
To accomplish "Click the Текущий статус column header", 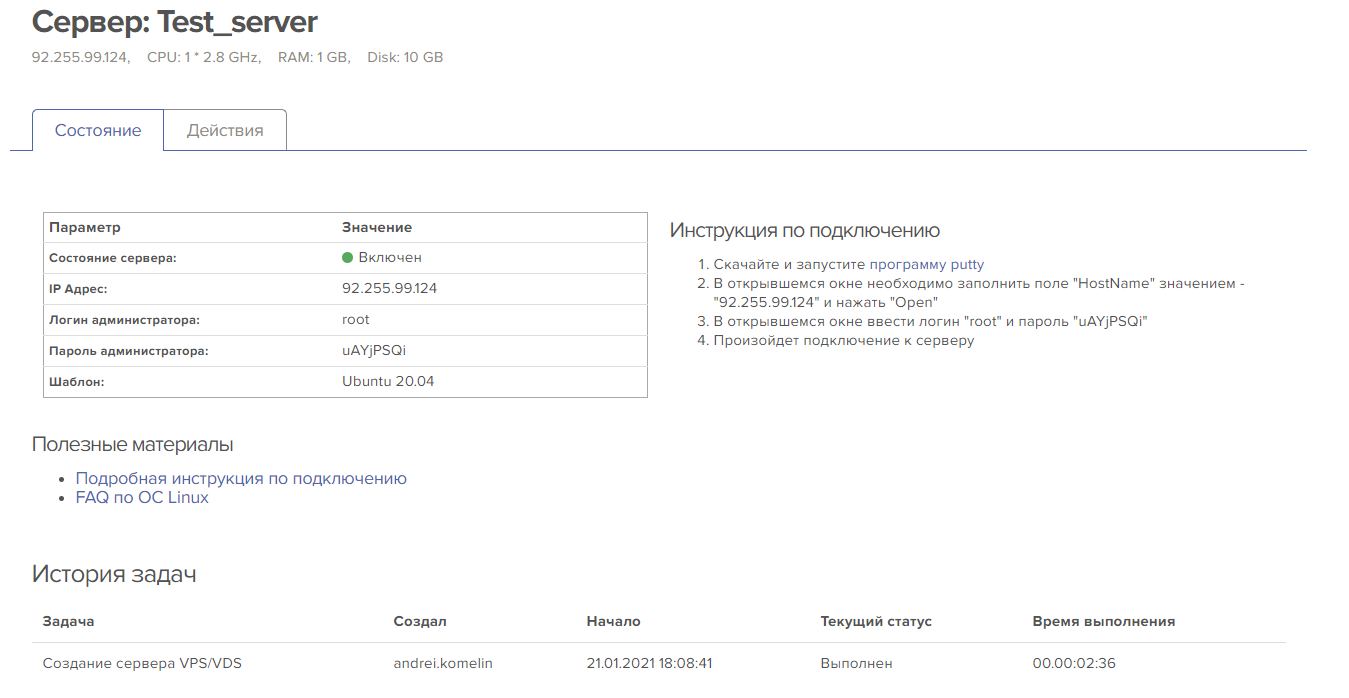I will [x=876, y=621].
